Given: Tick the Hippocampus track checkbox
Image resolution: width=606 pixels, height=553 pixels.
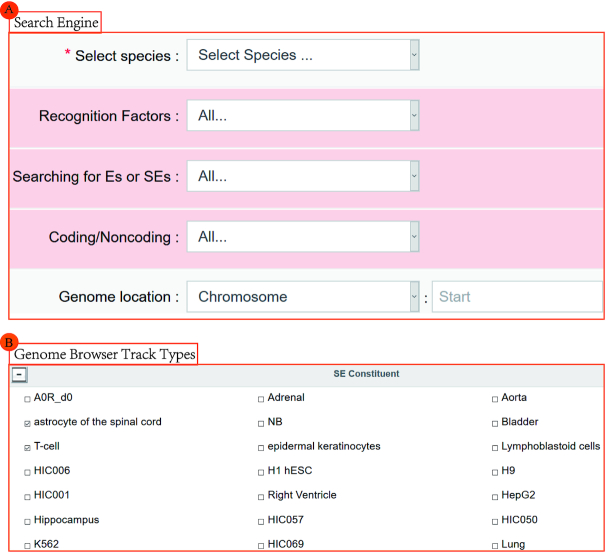Looking at the screenshot, I should tap(27, 521).
